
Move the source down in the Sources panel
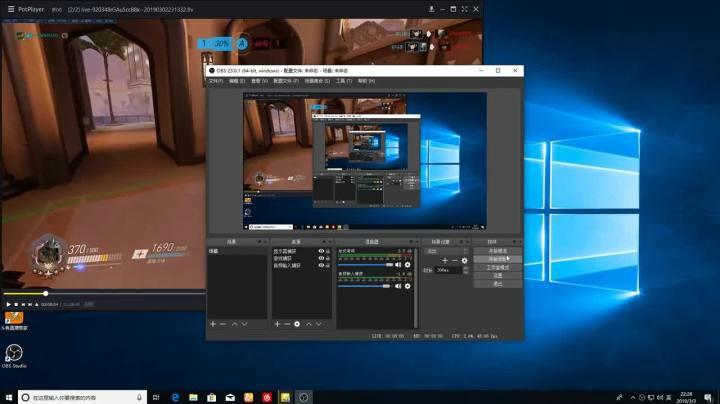[319, 324]
